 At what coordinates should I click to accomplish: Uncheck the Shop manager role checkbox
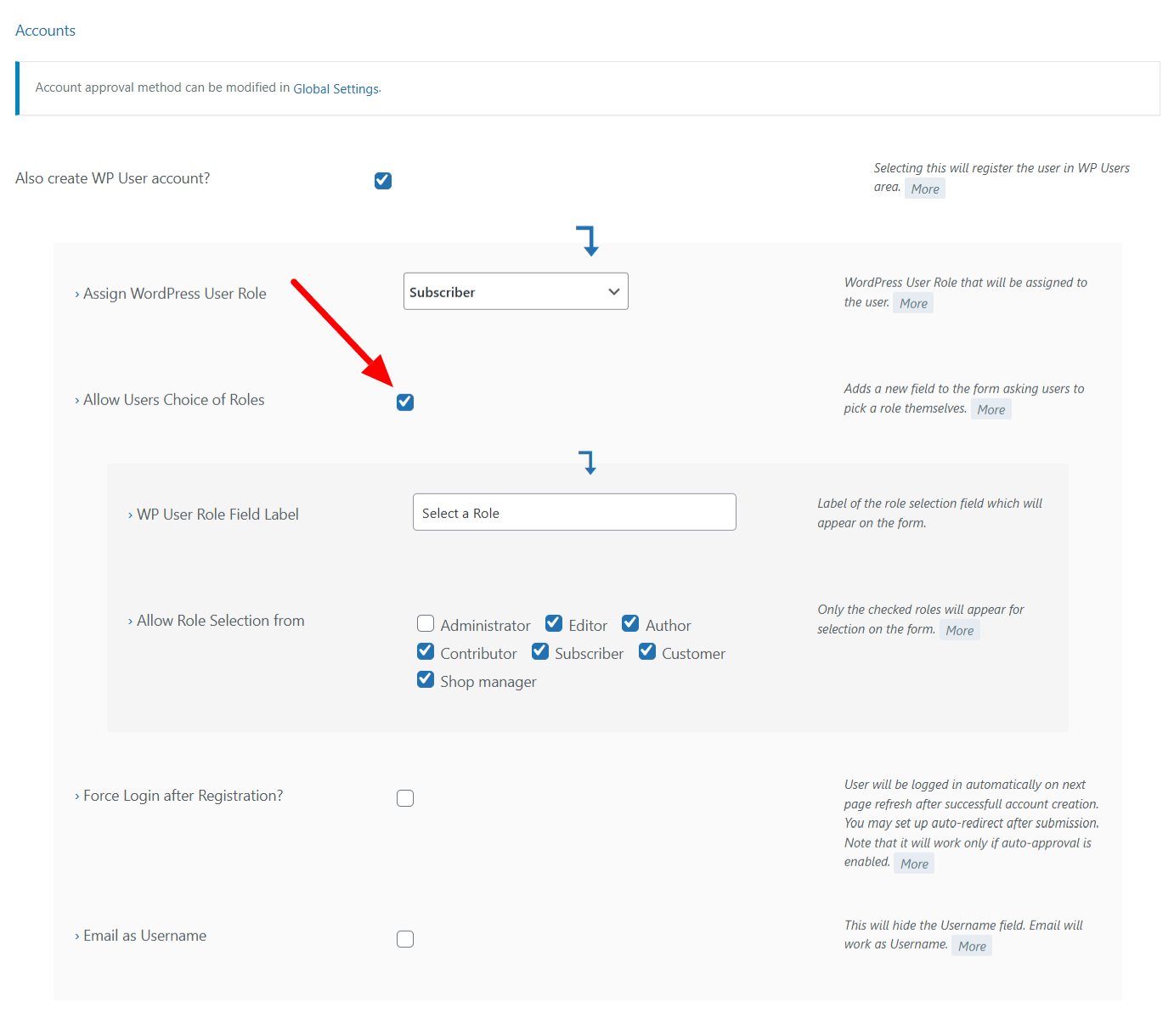pos(426,680)
